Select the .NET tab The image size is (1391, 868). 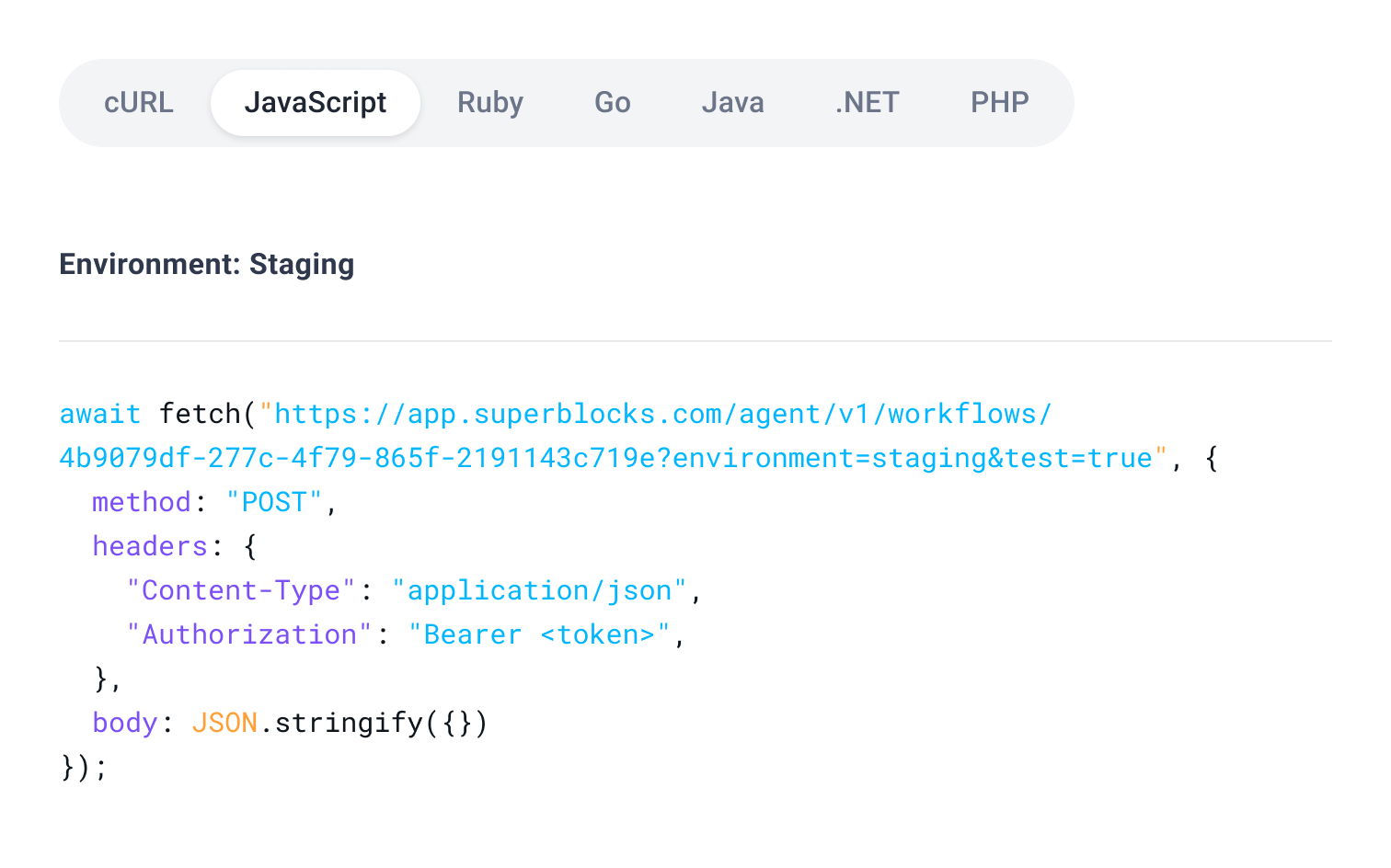click(x=866, y=103)
